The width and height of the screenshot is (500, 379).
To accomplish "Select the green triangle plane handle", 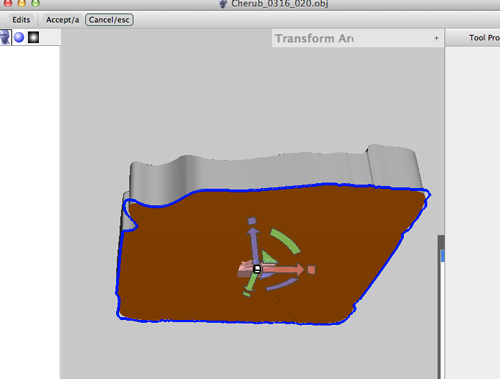I will (x=268, y=258).
